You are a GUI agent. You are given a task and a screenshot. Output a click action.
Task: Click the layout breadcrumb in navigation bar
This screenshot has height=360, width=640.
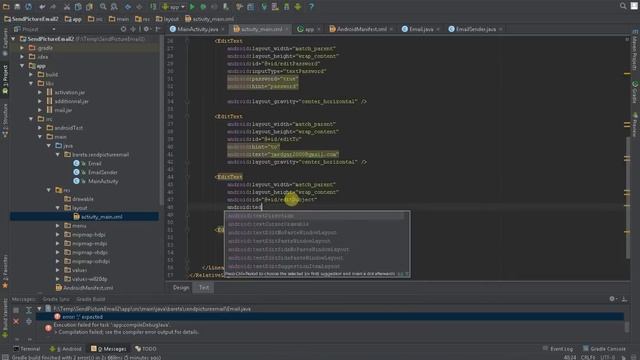coord(167,19)
